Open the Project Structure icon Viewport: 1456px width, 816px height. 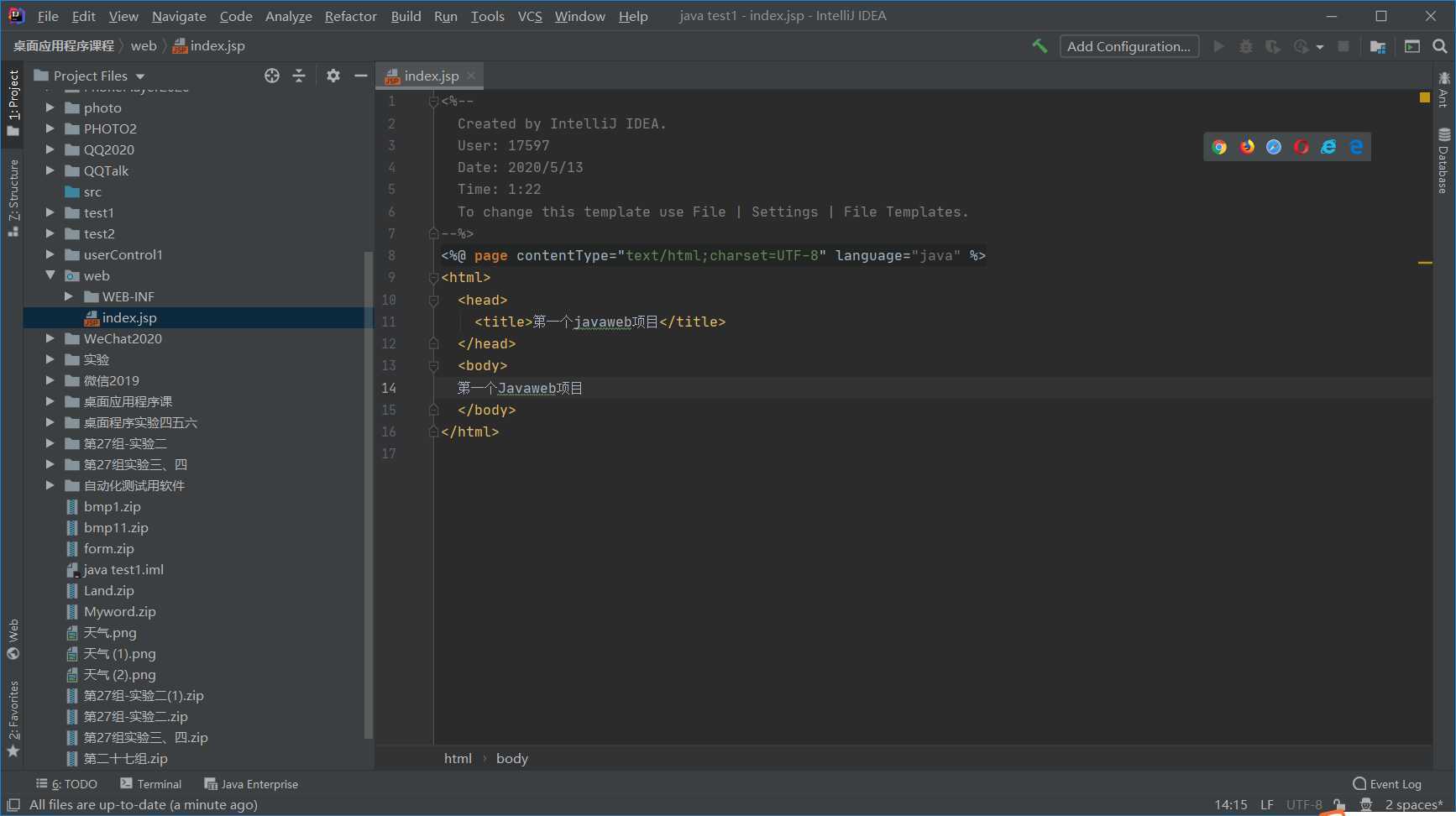(1378, 46)
